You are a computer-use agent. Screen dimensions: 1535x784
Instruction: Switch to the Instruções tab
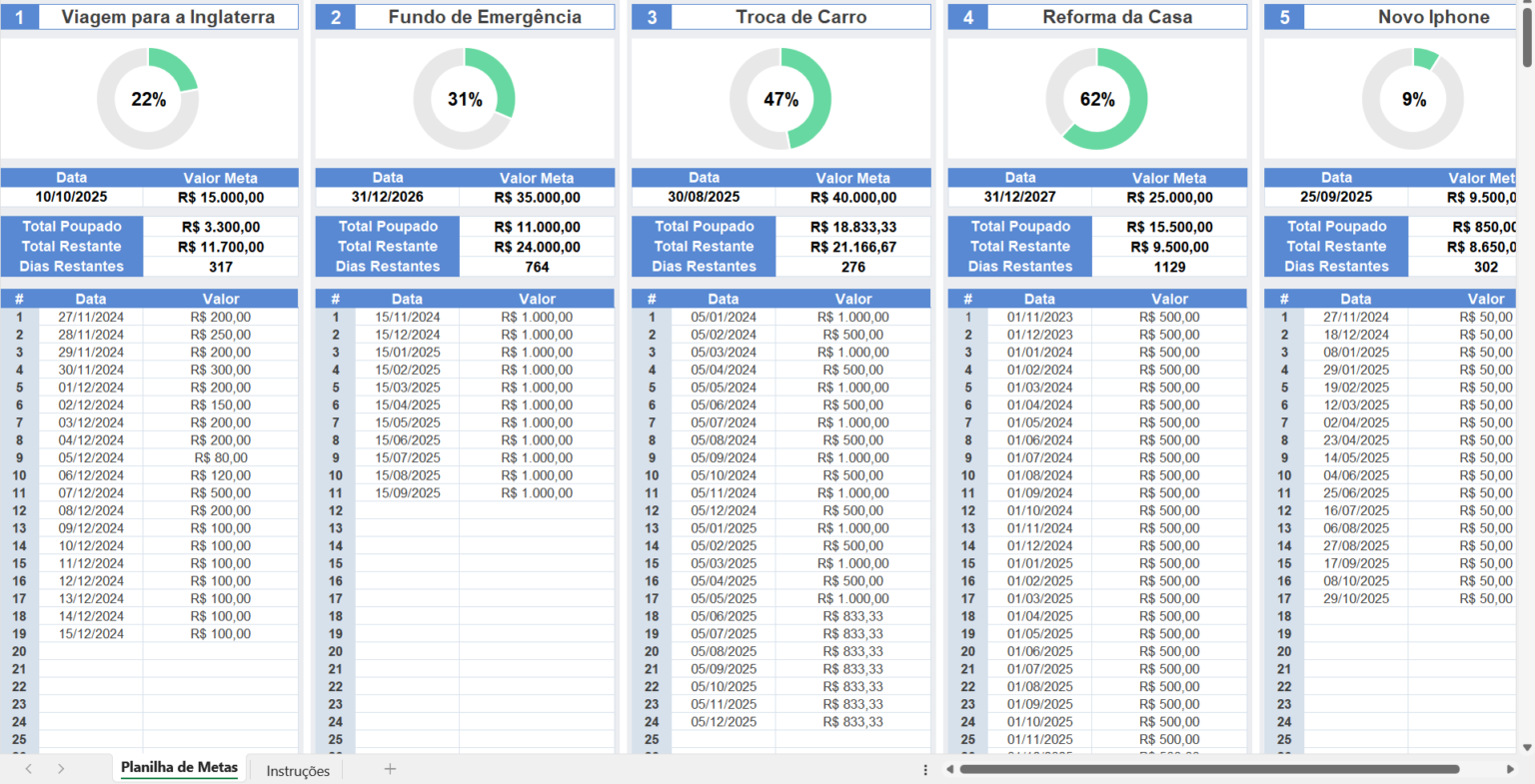[x=297, y=770]
